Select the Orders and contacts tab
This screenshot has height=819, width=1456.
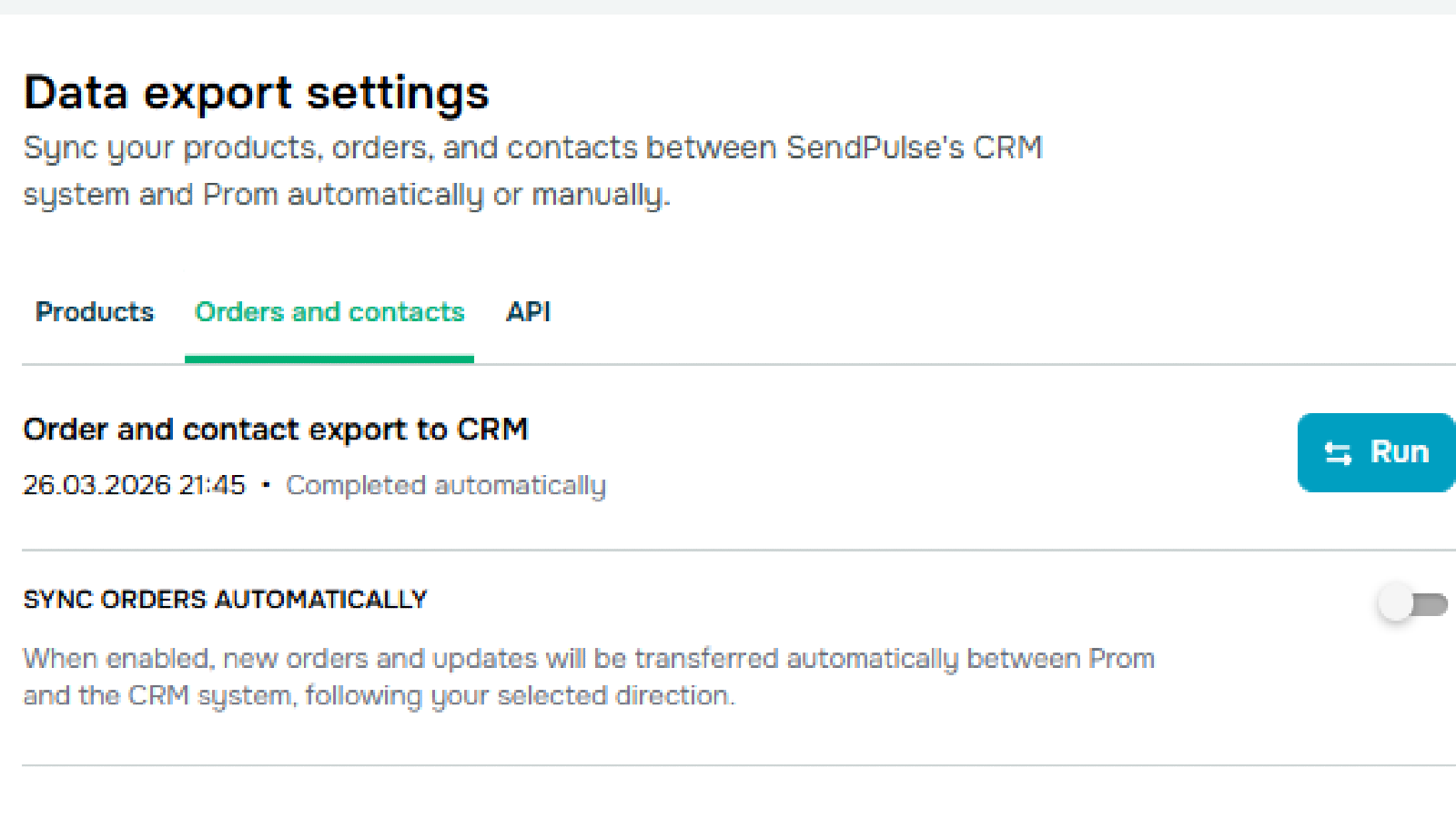[329, 312]
